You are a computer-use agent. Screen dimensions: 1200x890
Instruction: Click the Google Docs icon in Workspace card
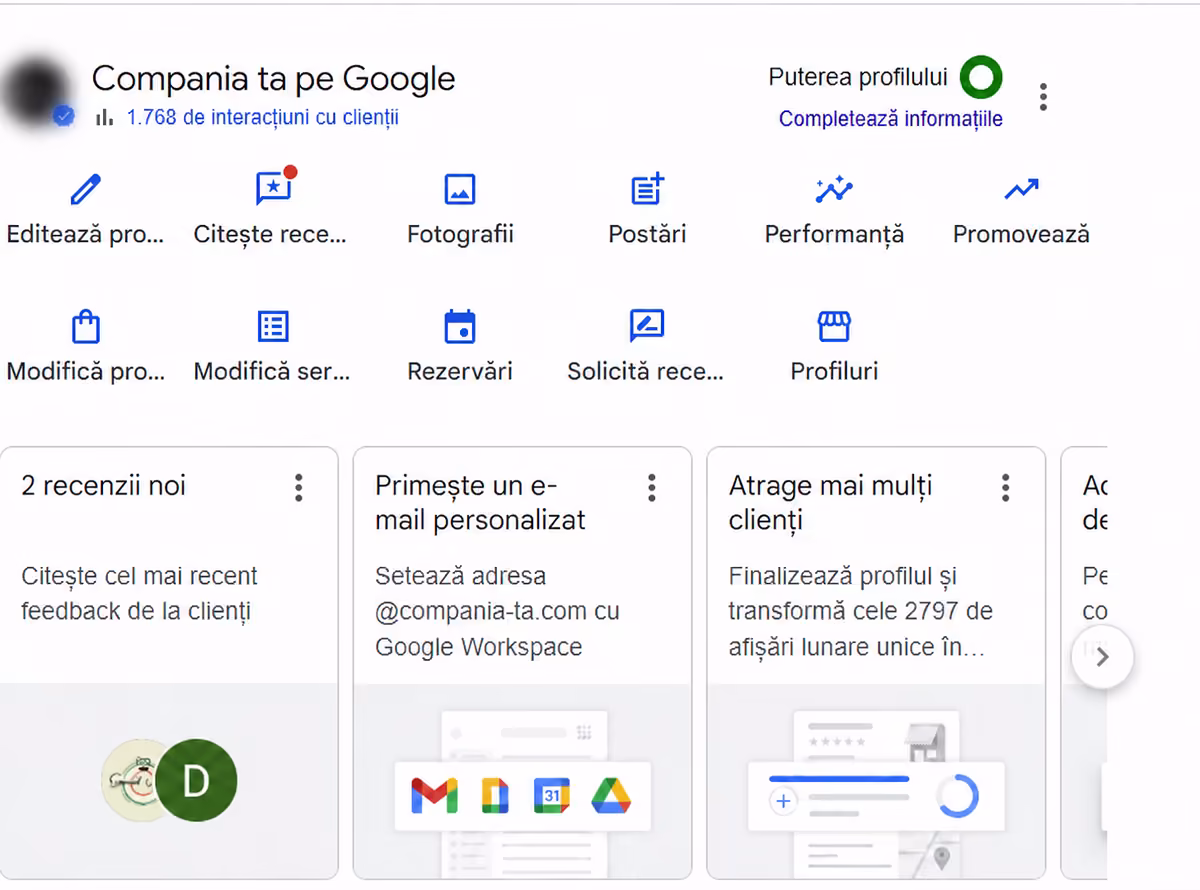pyautogui.click(x=495, y=796)
